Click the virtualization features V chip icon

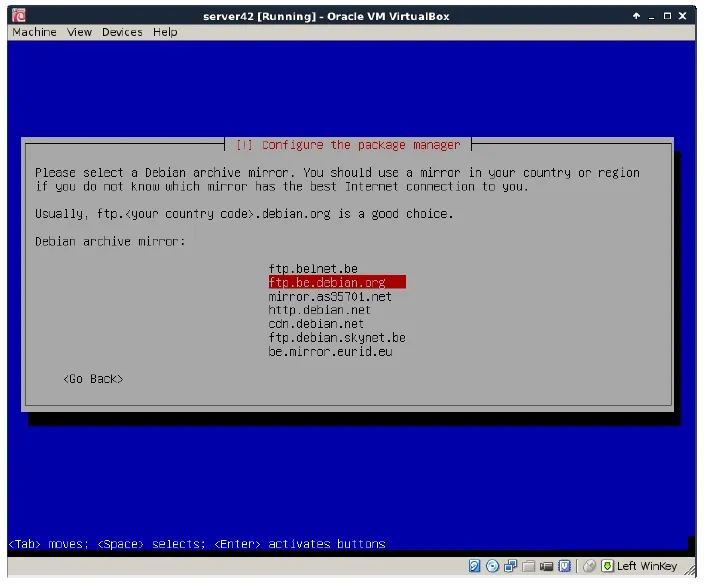point(564,566)
